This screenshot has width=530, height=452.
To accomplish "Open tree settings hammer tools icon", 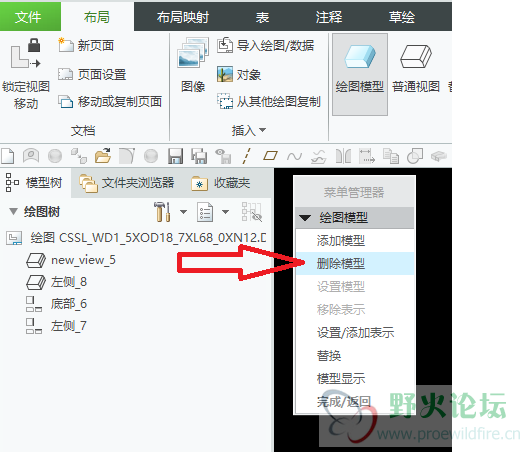I will 162,212.
